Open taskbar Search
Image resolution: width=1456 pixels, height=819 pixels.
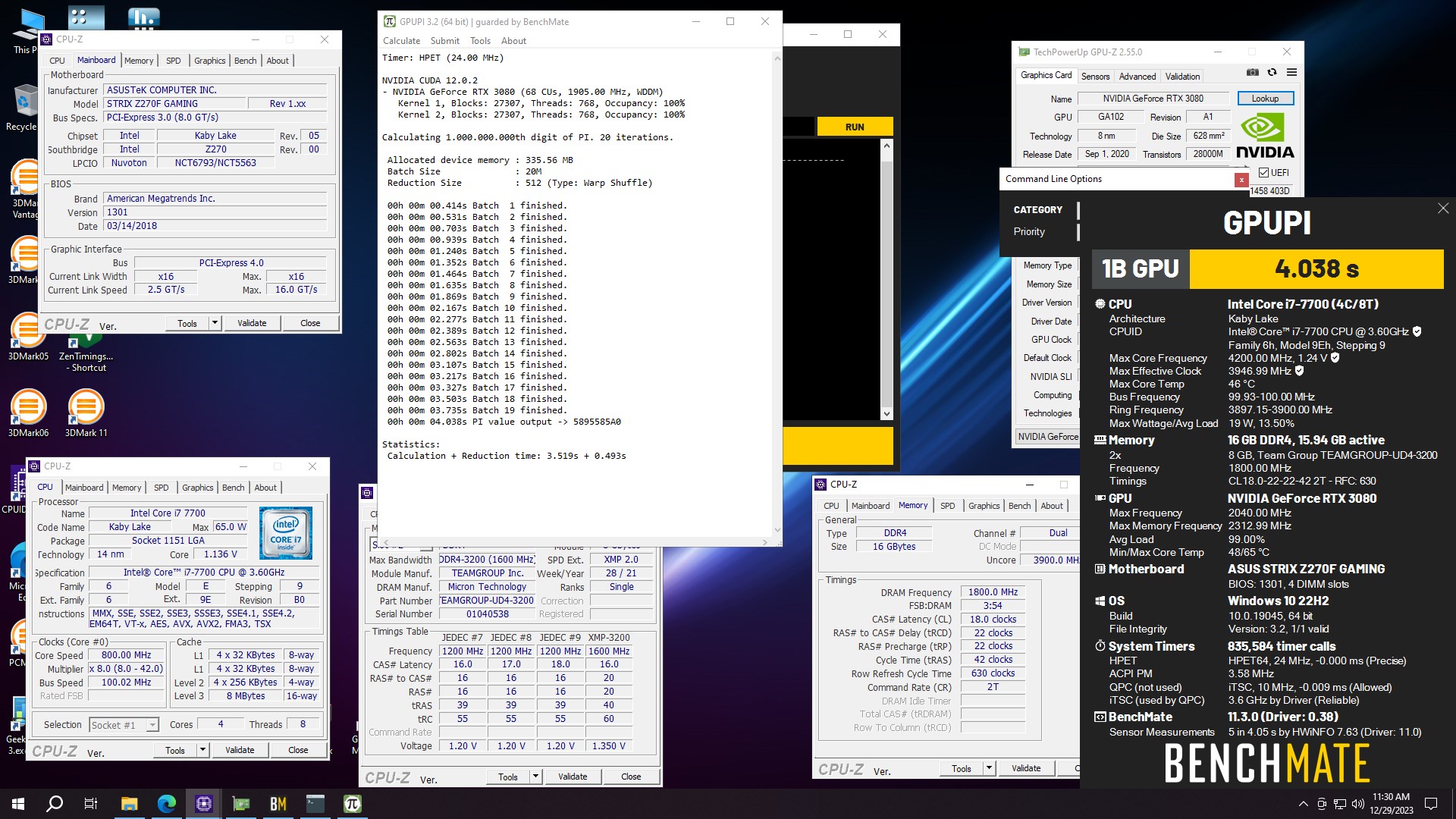55,804
